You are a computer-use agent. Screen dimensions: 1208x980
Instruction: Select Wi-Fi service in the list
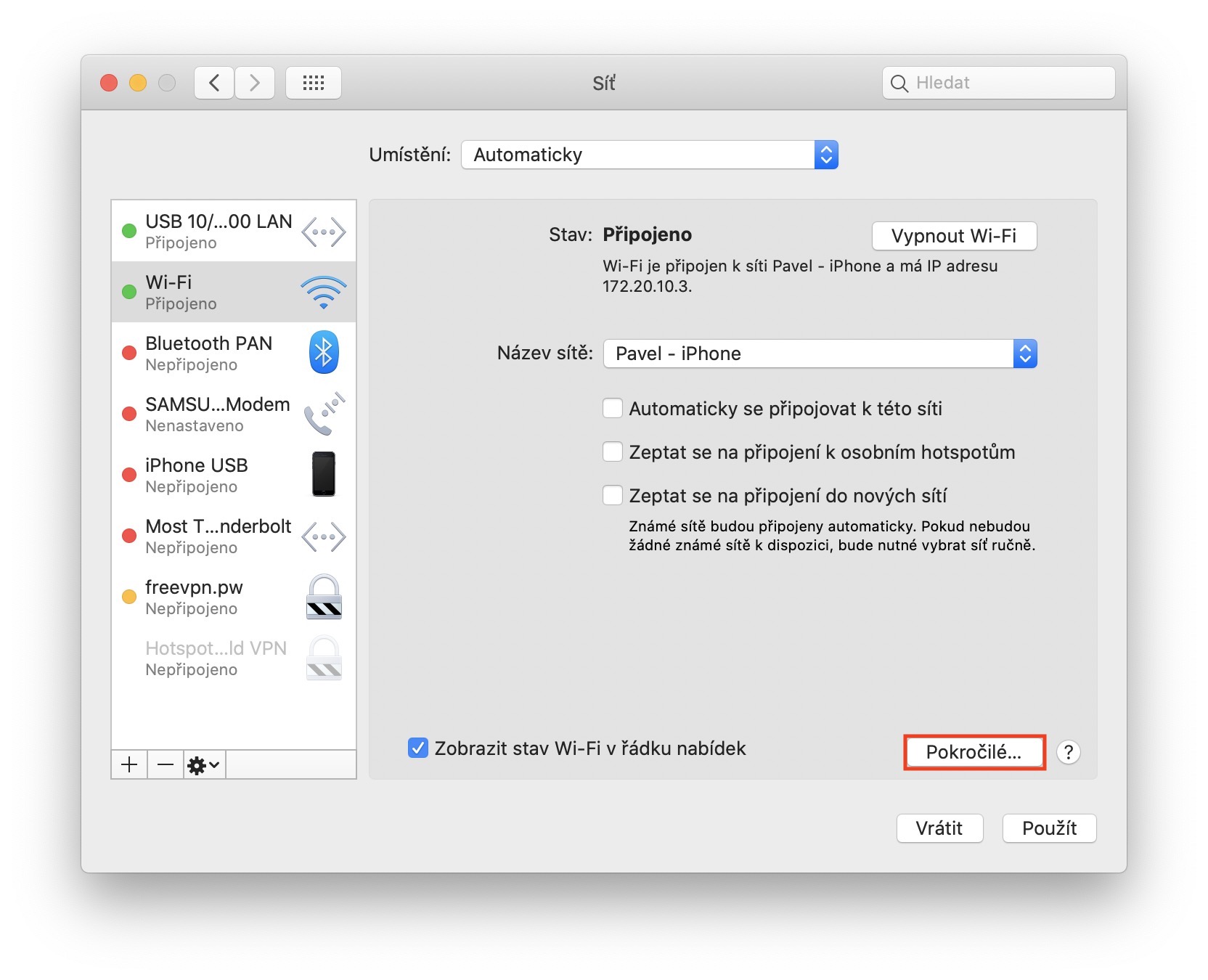(234, 292)
